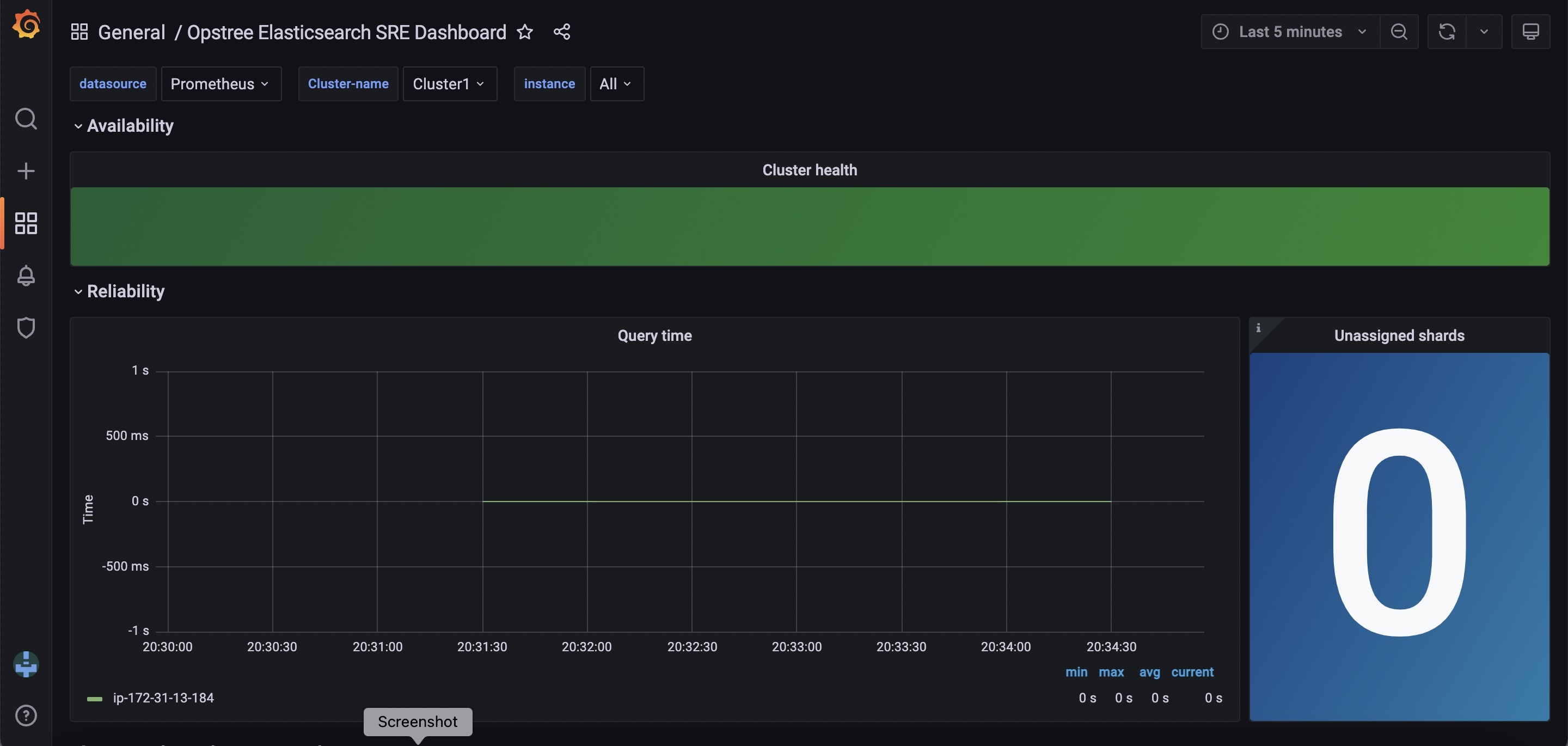Screen dimensions: 1568x746
Task: Click the General folder breadcrumb link
Action: (131, 32)
